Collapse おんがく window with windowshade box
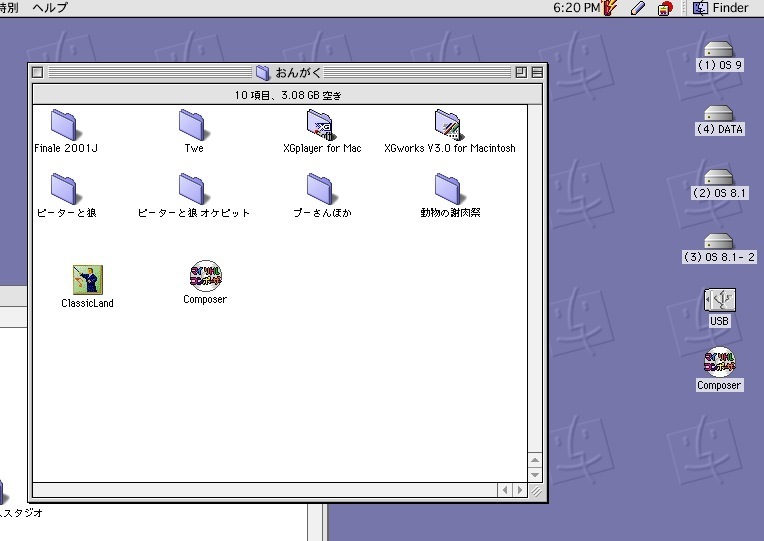The height and width of the screenshot is (541, 764). point(537,73)
